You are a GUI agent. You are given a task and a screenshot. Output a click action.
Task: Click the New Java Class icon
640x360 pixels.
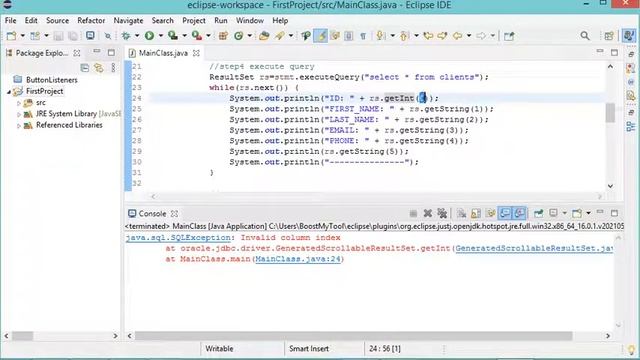click(238, 36)
